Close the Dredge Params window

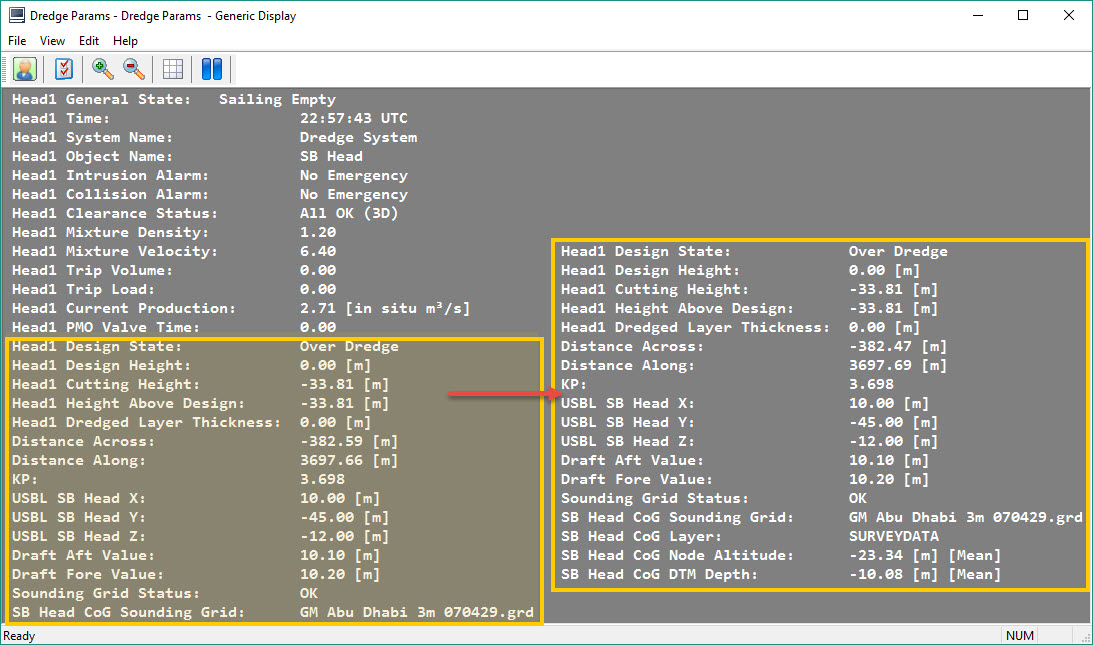click(x=1069, y=16)
